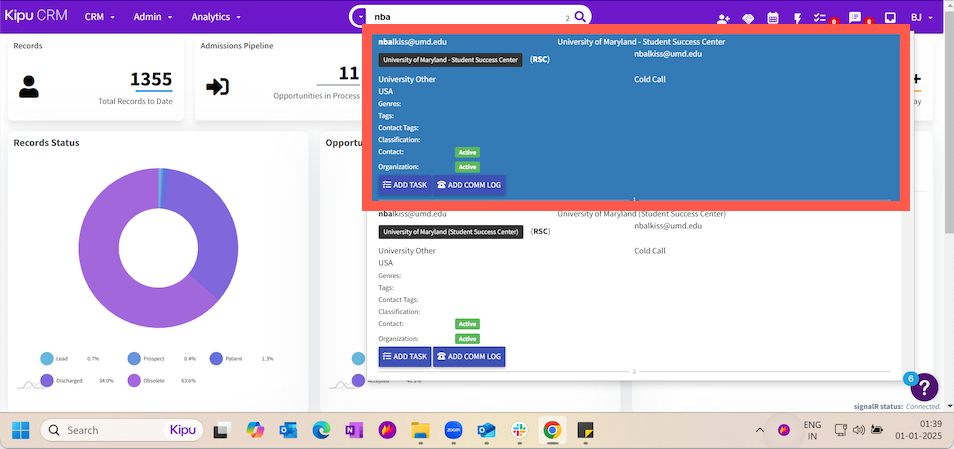The height and width of the screenshot is (449, 954).
Task: Click ADD COMM LOG for the second result
Action: point(468,357)
